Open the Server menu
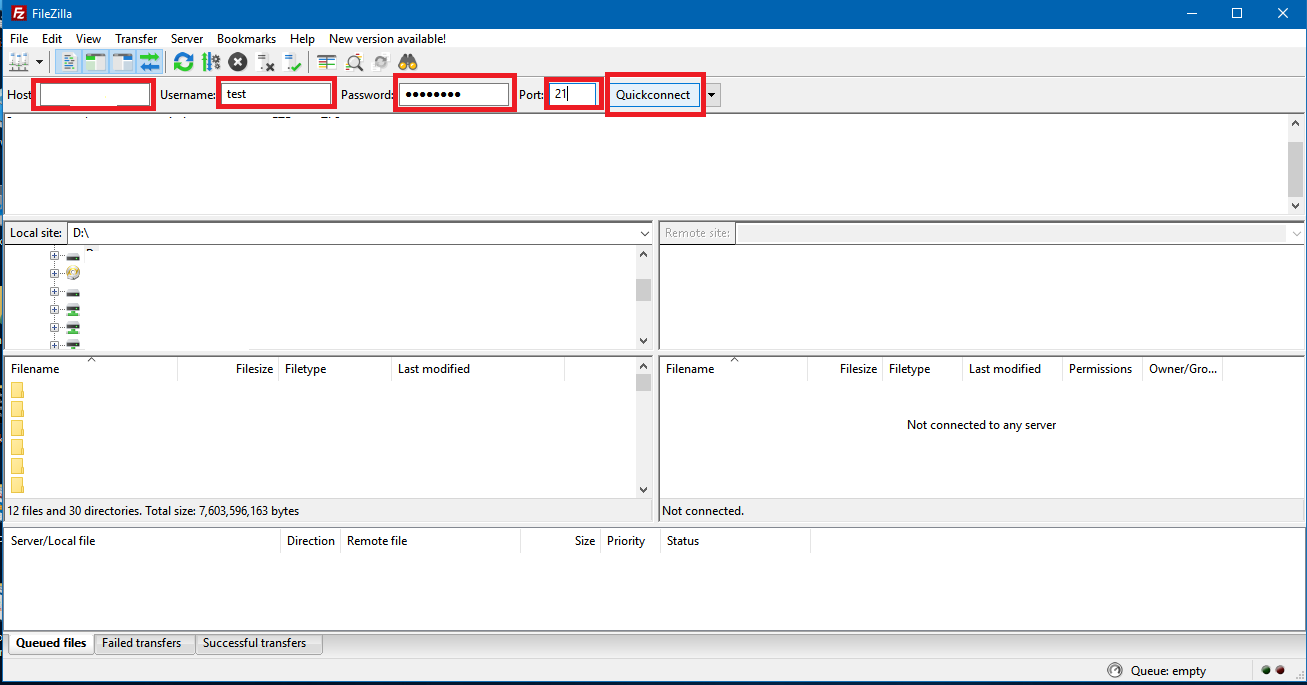The width and height of the screenshot is (1307, 685). [x=187, y=38]
